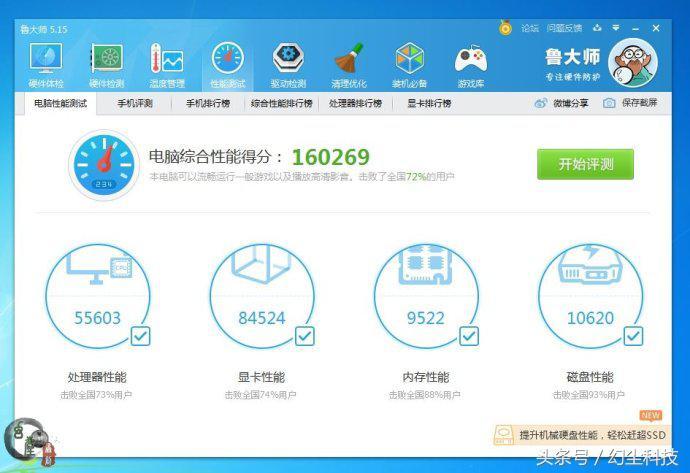
Task: Click the NEW badge on promo banner
Action: pos(650,415)
